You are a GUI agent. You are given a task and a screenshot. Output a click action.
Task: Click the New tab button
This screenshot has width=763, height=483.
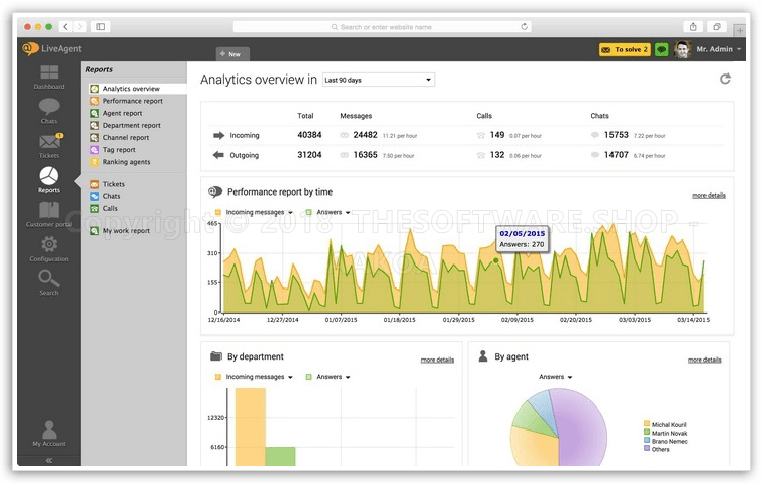point(231,54)
